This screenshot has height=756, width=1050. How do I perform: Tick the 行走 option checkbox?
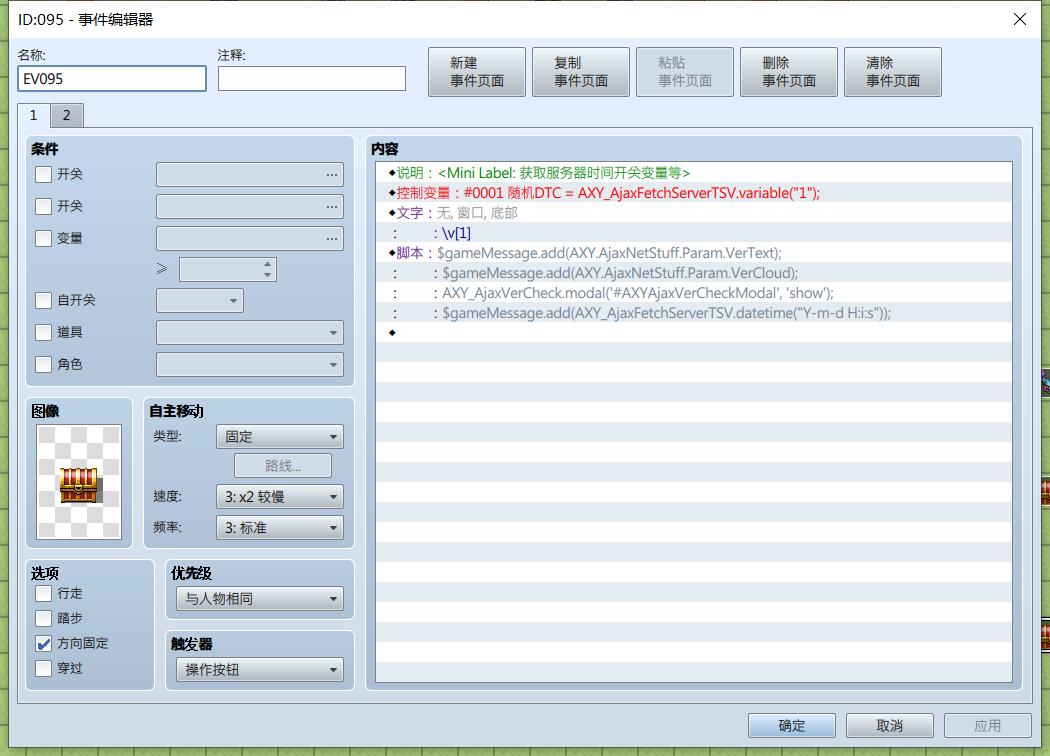pos(44,593)
